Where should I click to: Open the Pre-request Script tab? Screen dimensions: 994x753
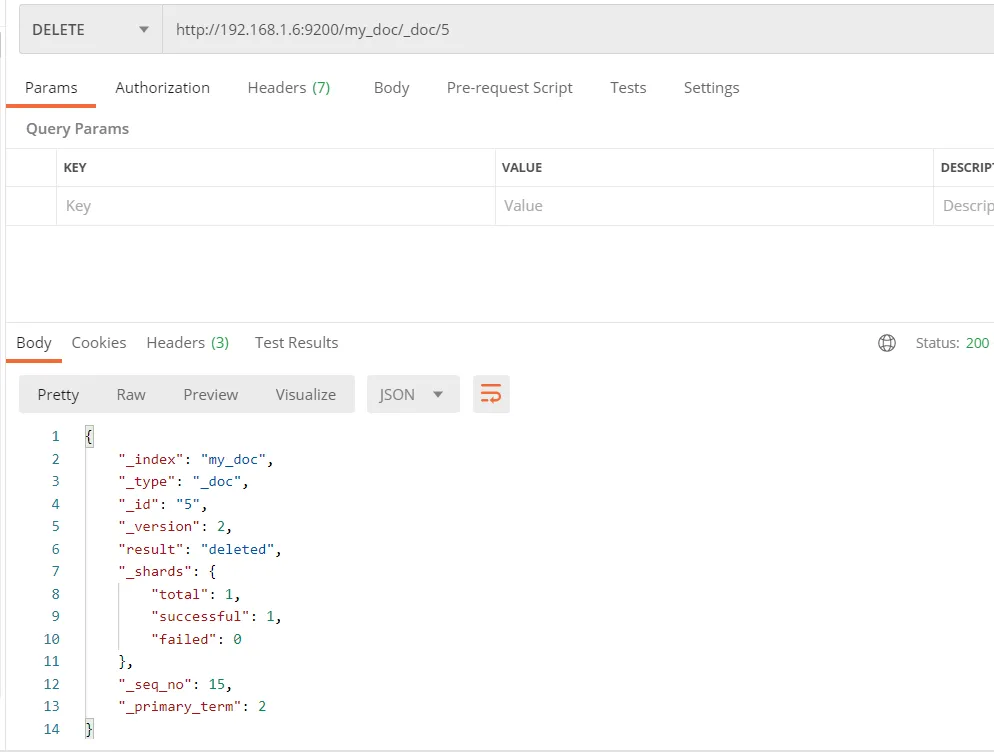pos(509,88)
